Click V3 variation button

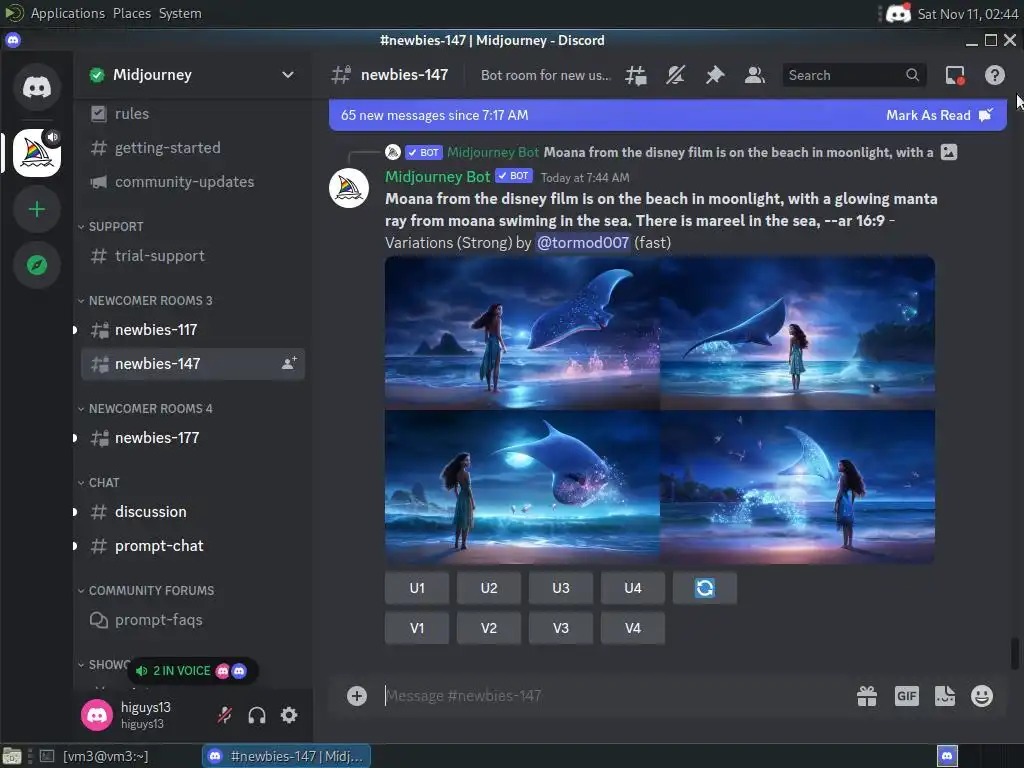coord(560,628)
